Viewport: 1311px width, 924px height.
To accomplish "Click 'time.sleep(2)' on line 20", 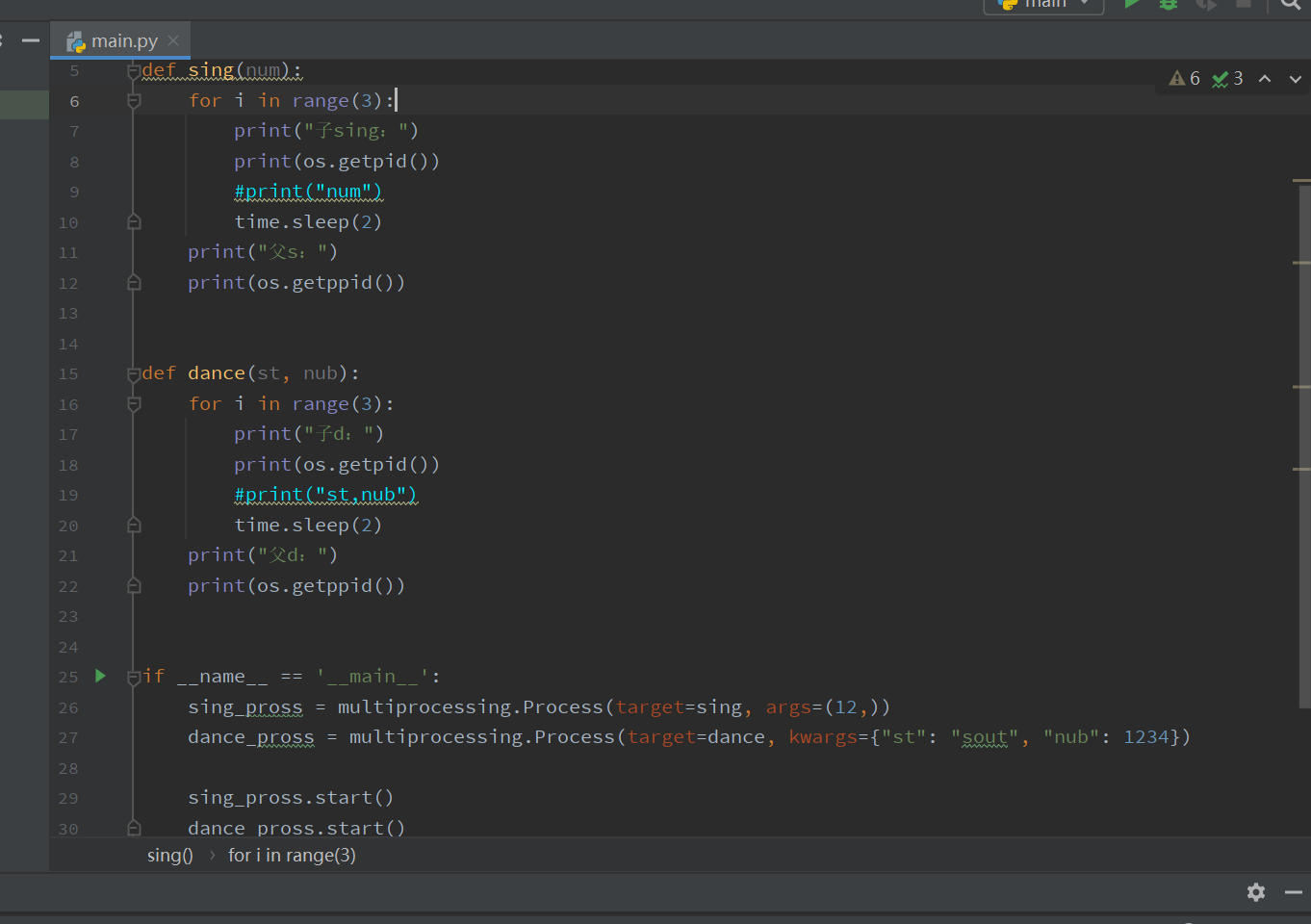I will tap(308, 526).
